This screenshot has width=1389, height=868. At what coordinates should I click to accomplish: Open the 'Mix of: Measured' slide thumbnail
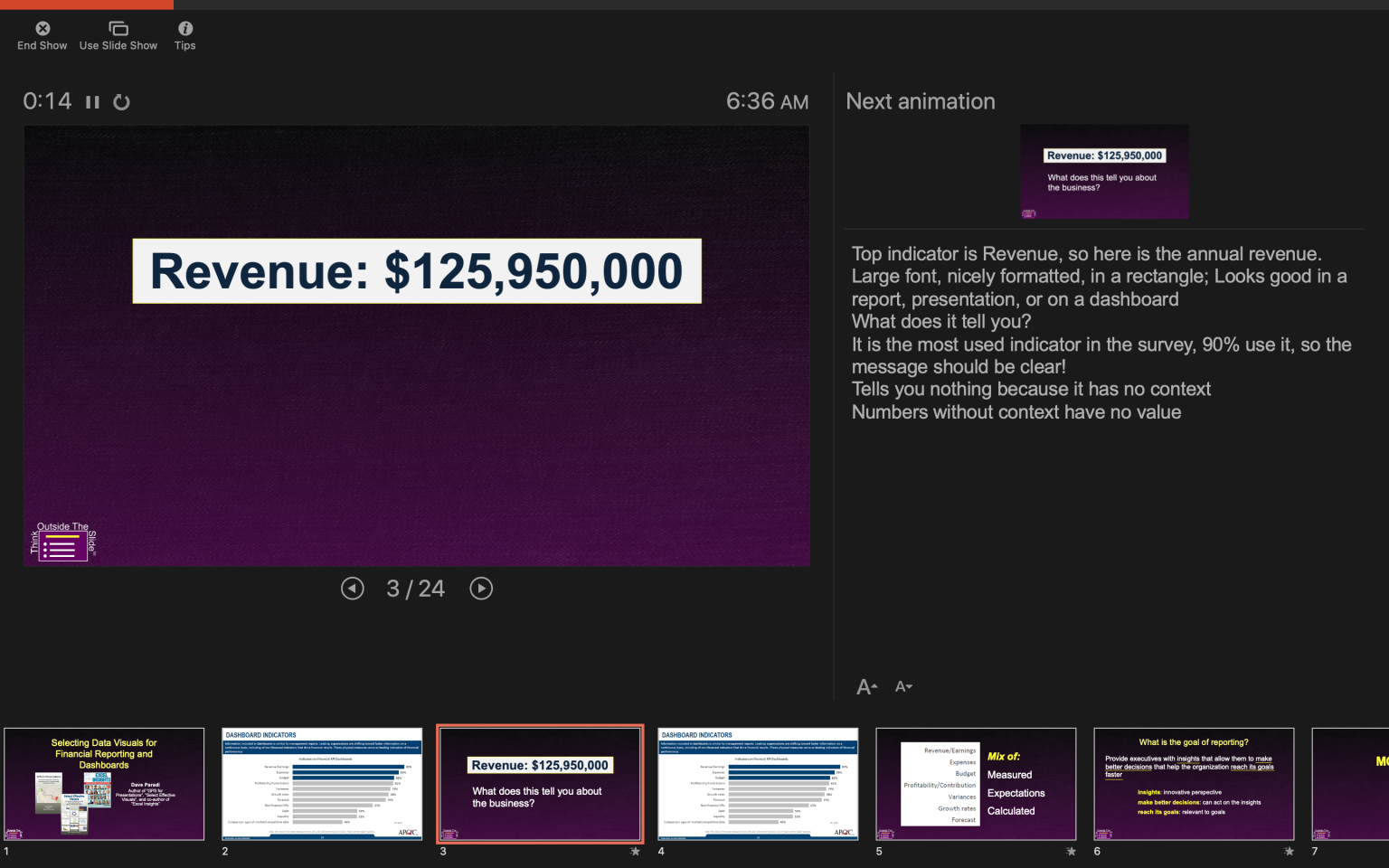click(976, 783)
